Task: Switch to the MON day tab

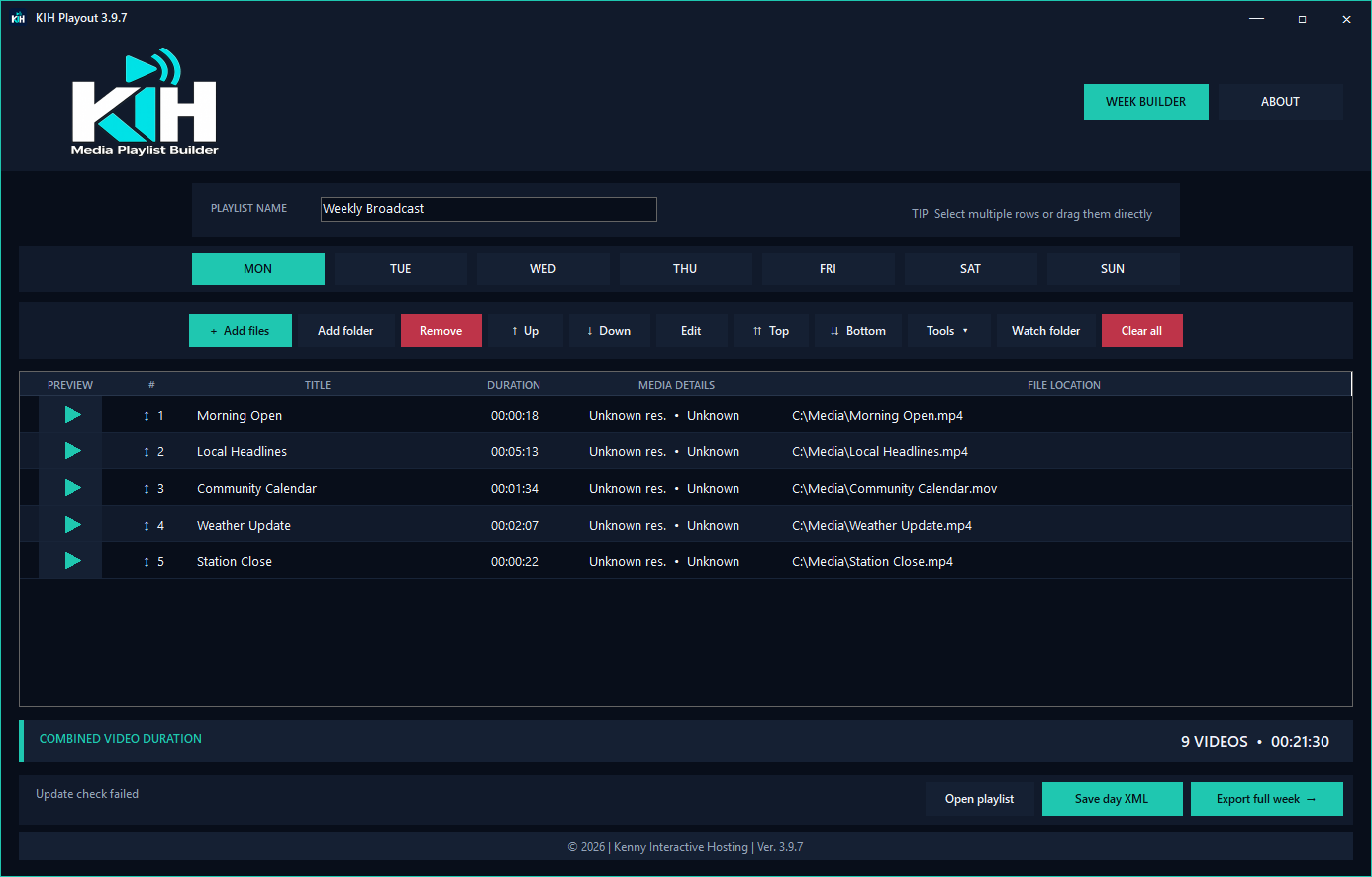Action: tap(258, 269)
